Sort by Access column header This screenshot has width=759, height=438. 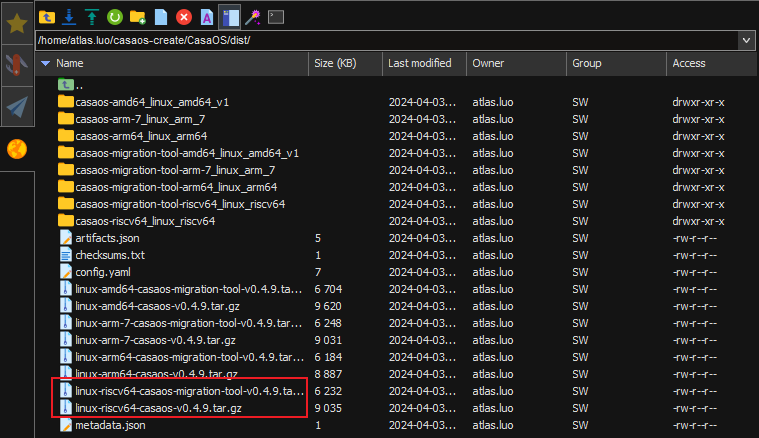(689, 63)
